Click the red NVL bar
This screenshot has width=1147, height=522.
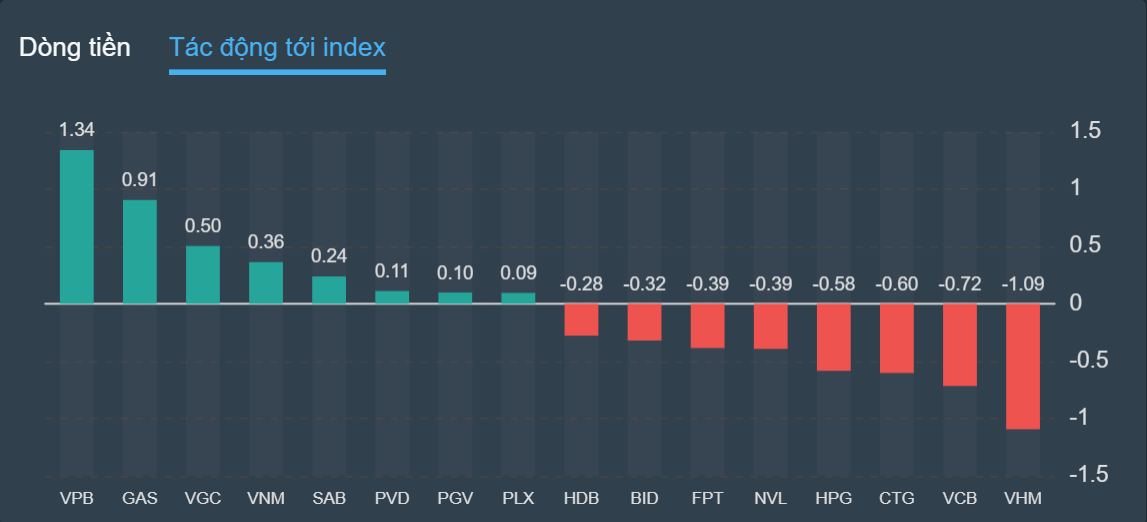point(771,325)
